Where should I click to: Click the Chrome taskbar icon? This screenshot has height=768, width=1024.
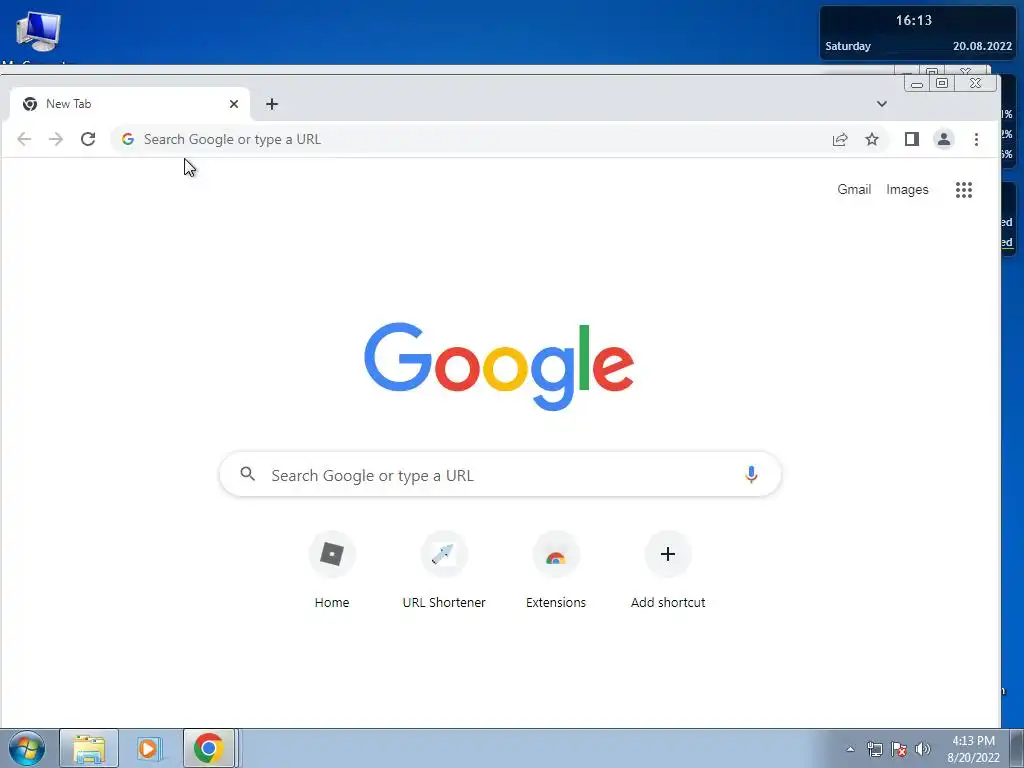(x=208, y=748)
